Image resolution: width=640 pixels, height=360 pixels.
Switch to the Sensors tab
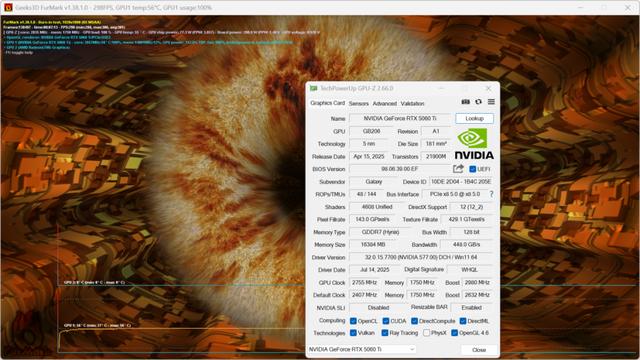tap(358, 104)
